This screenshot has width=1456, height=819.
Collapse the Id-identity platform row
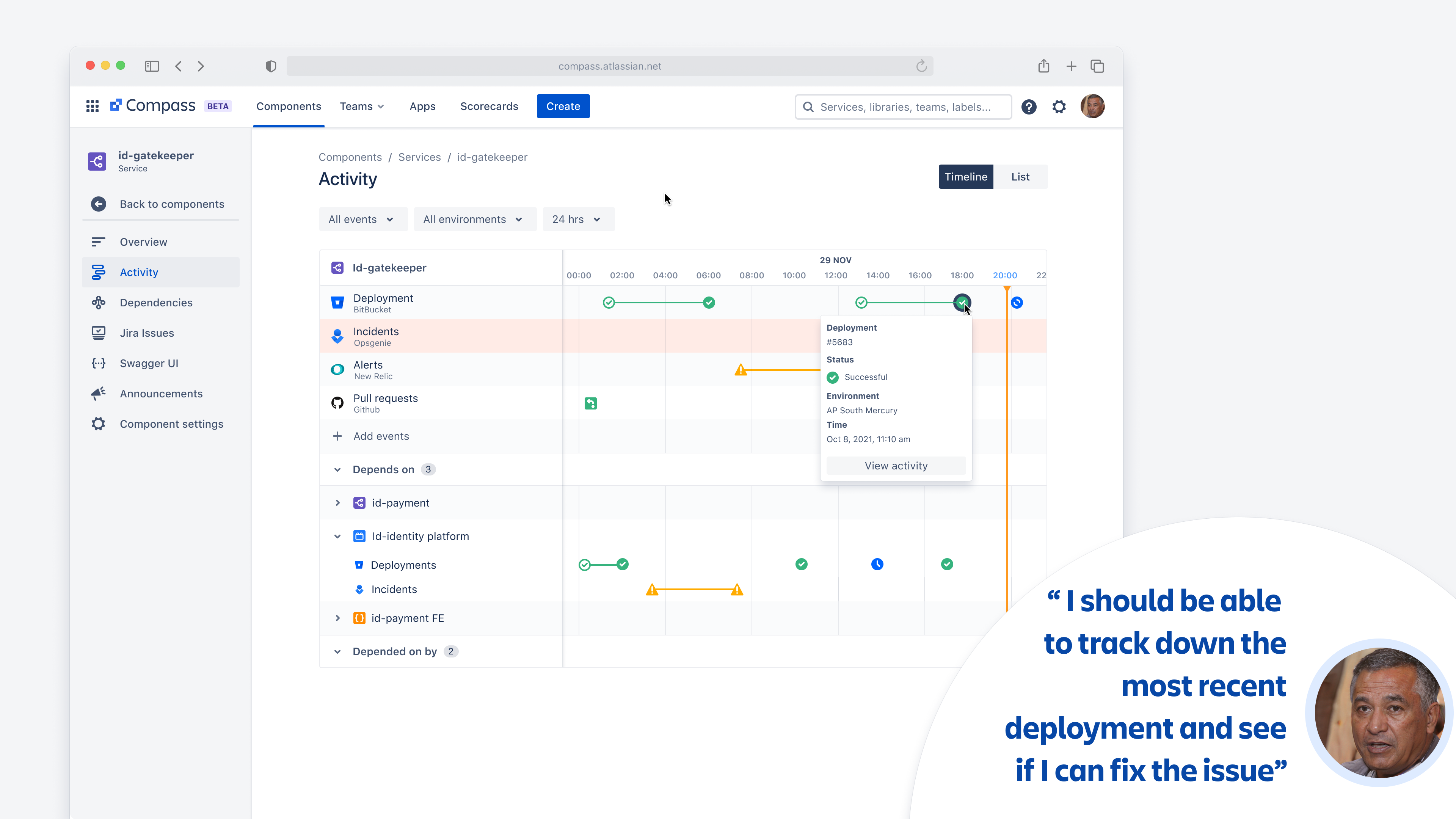coord(337,537)
